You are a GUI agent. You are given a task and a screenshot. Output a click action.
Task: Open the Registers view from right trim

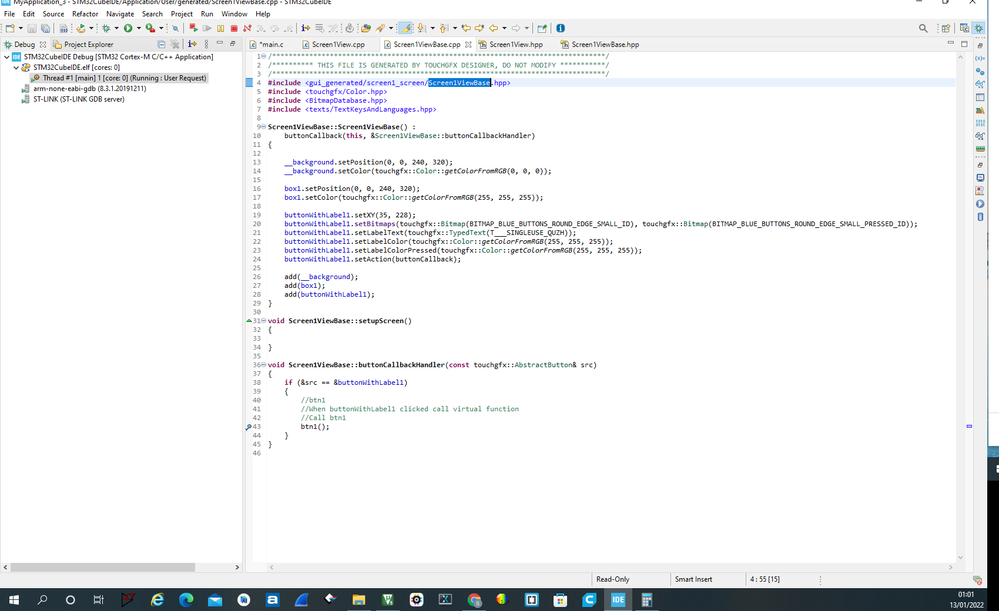pyautogui.click(x=980, y=123)
